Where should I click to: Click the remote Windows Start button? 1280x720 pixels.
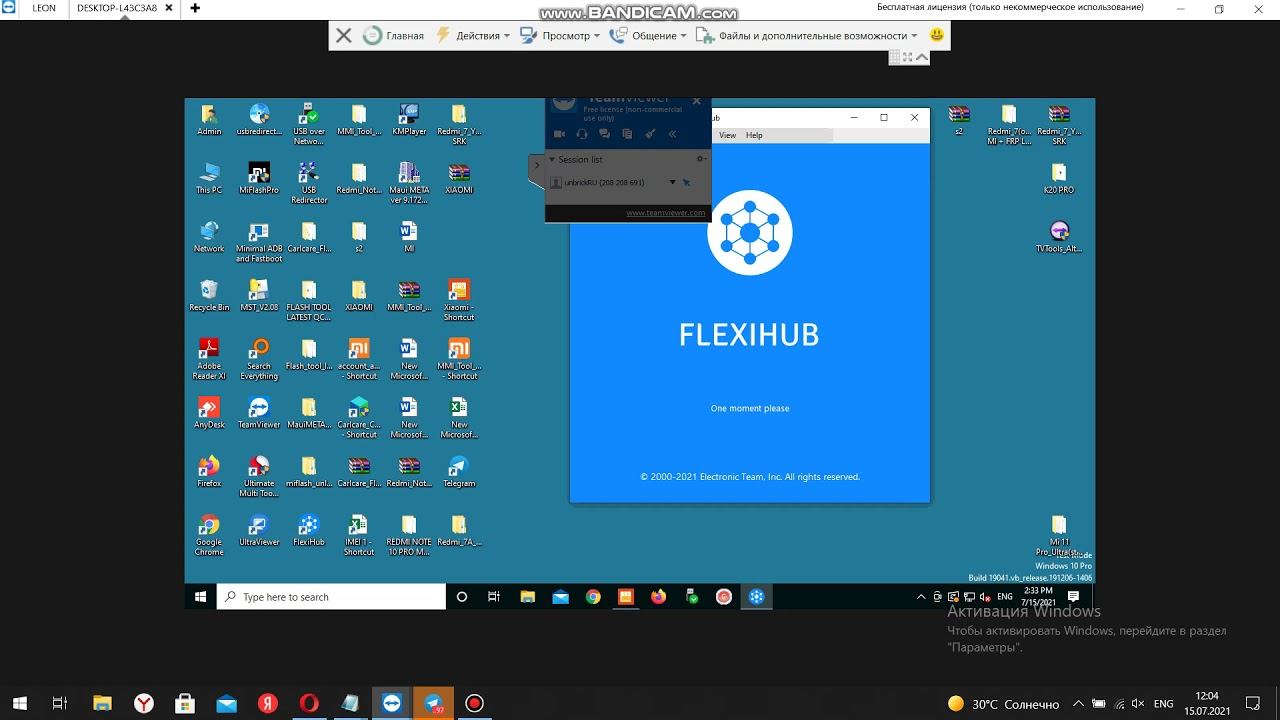point(201,597)
